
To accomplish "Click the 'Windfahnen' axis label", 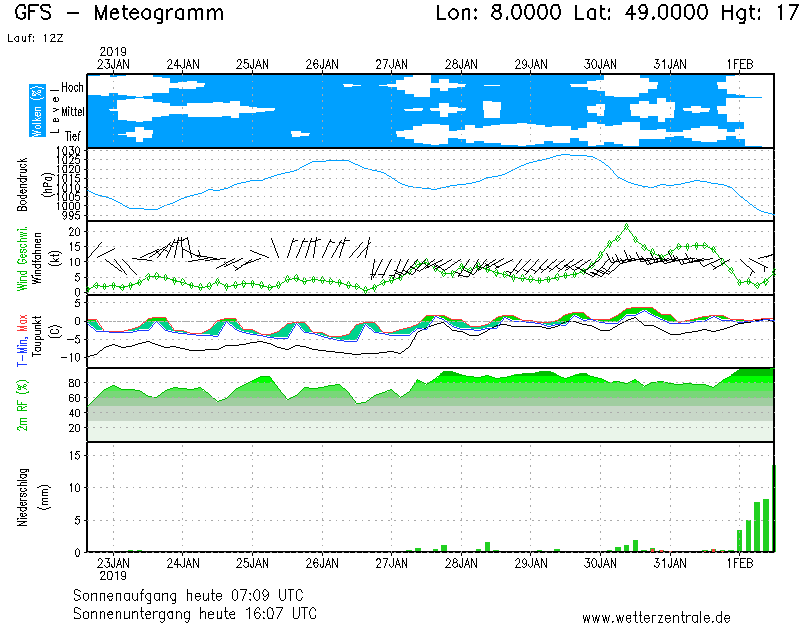I will [x=37, y=259].
